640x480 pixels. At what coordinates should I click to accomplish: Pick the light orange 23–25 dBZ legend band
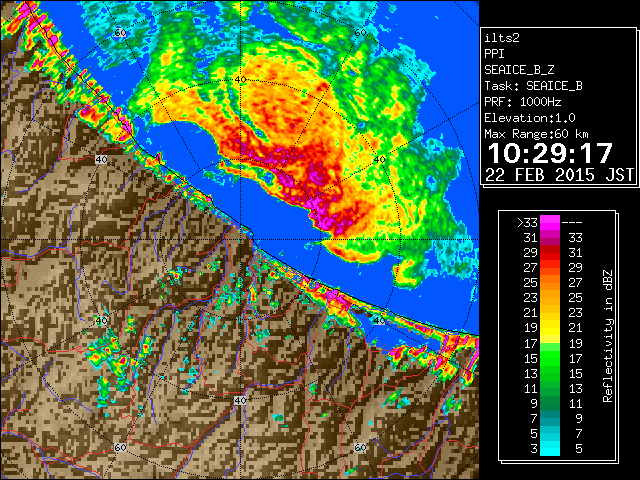550,298
